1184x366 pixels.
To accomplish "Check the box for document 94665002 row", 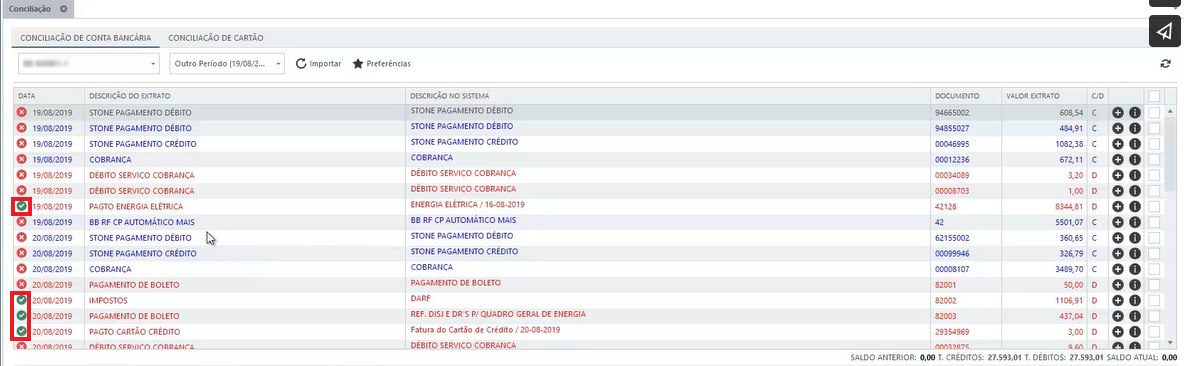I will [x=1154, y=112].
